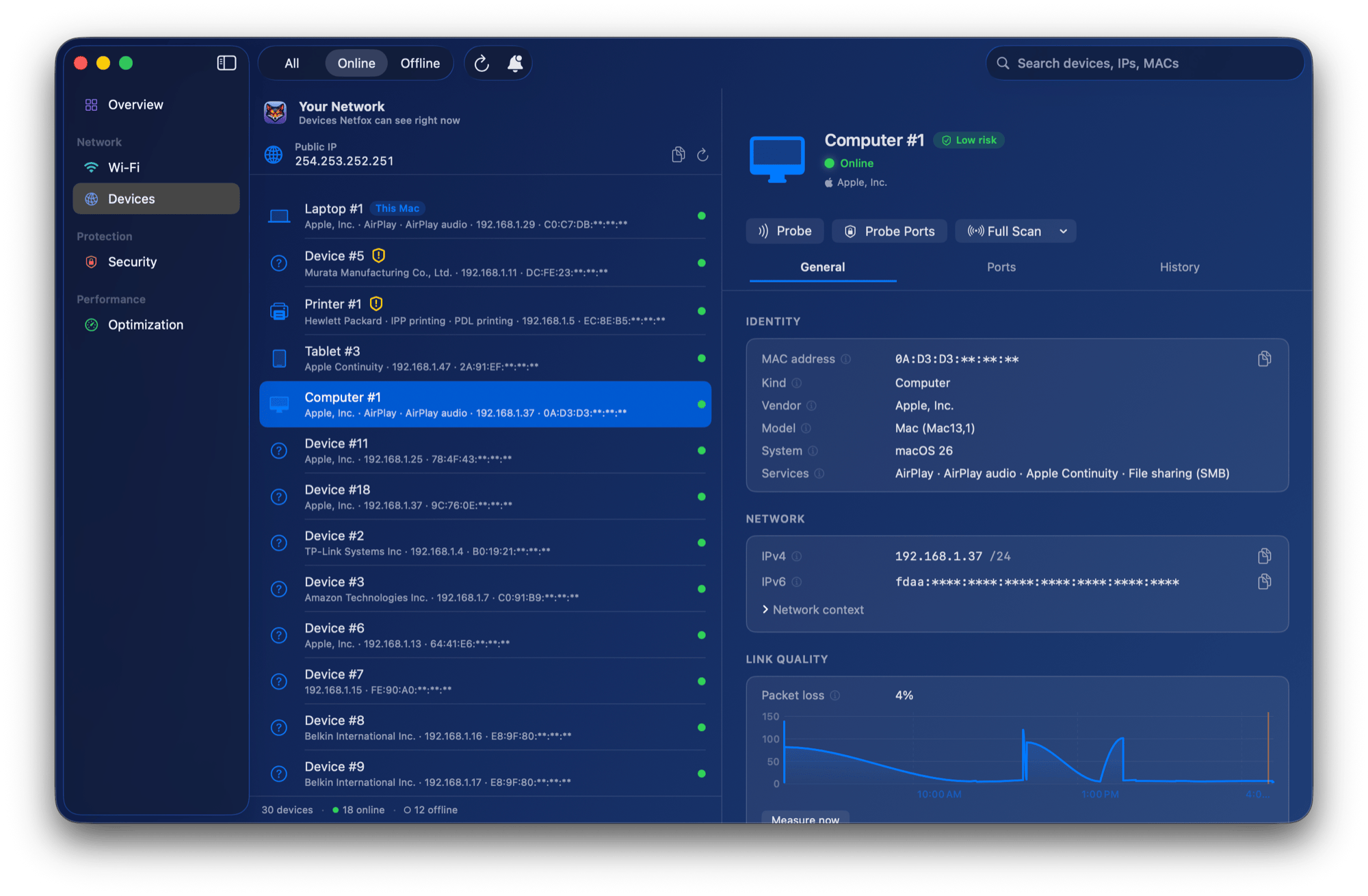The width and height of the screenshot is (1368, 896).
Task: Select the Online filter
Action: coord(356,64)
